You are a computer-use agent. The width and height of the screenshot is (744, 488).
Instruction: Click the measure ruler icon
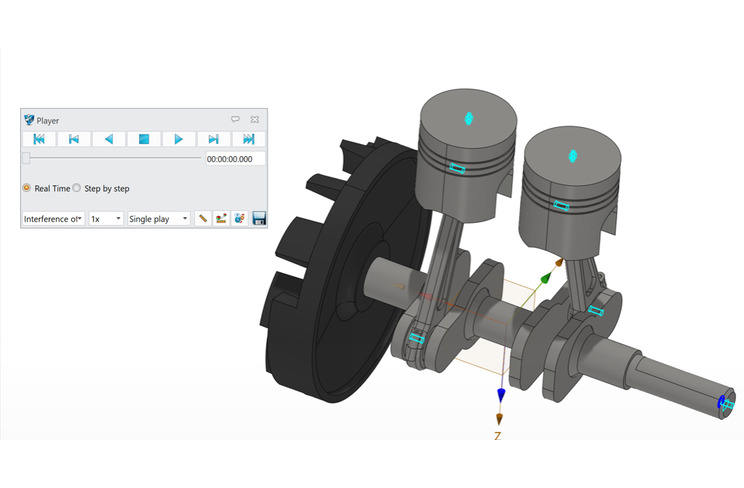202,218
